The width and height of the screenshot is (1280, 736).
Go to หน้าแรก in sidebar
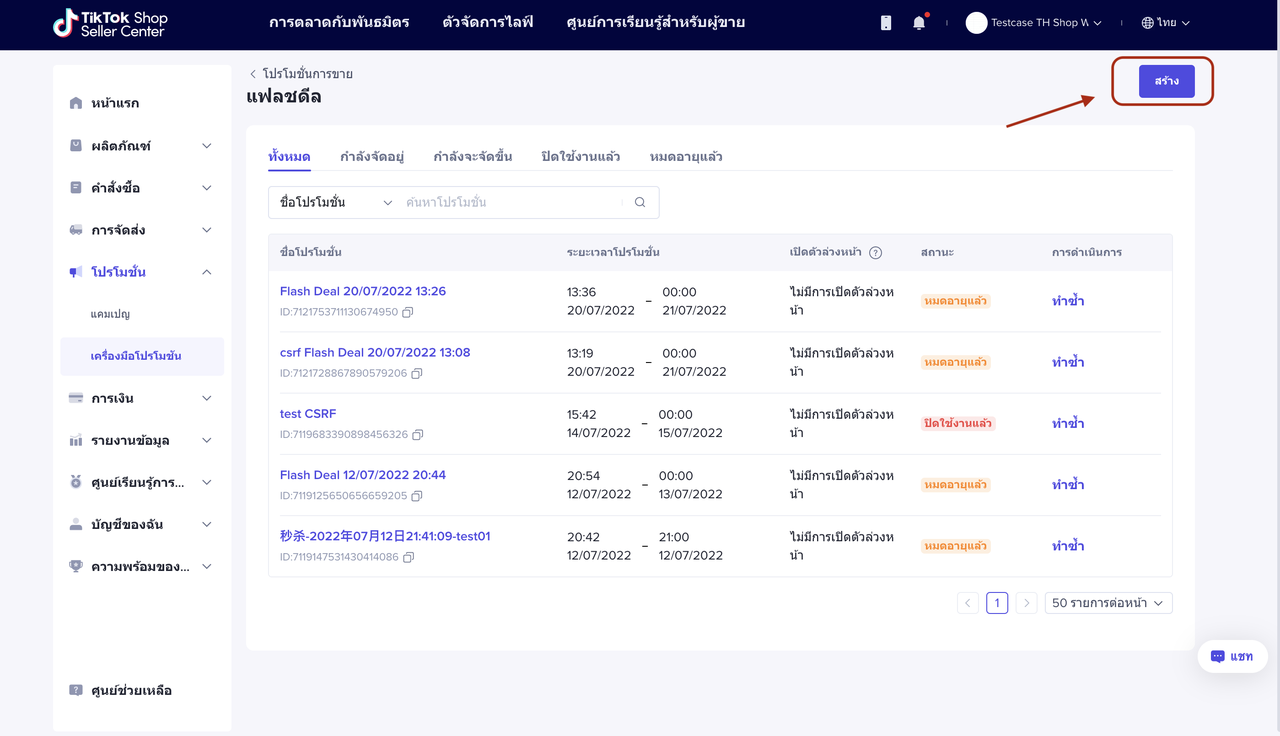coord(115,103)
